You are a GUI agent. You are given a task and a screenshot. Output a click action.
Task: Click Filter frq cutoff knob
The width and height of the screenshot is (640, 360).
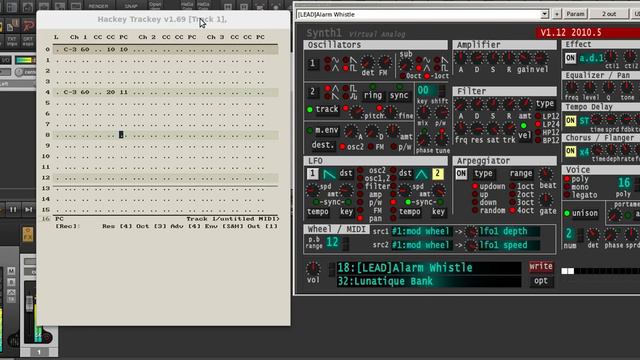[461, 128]
